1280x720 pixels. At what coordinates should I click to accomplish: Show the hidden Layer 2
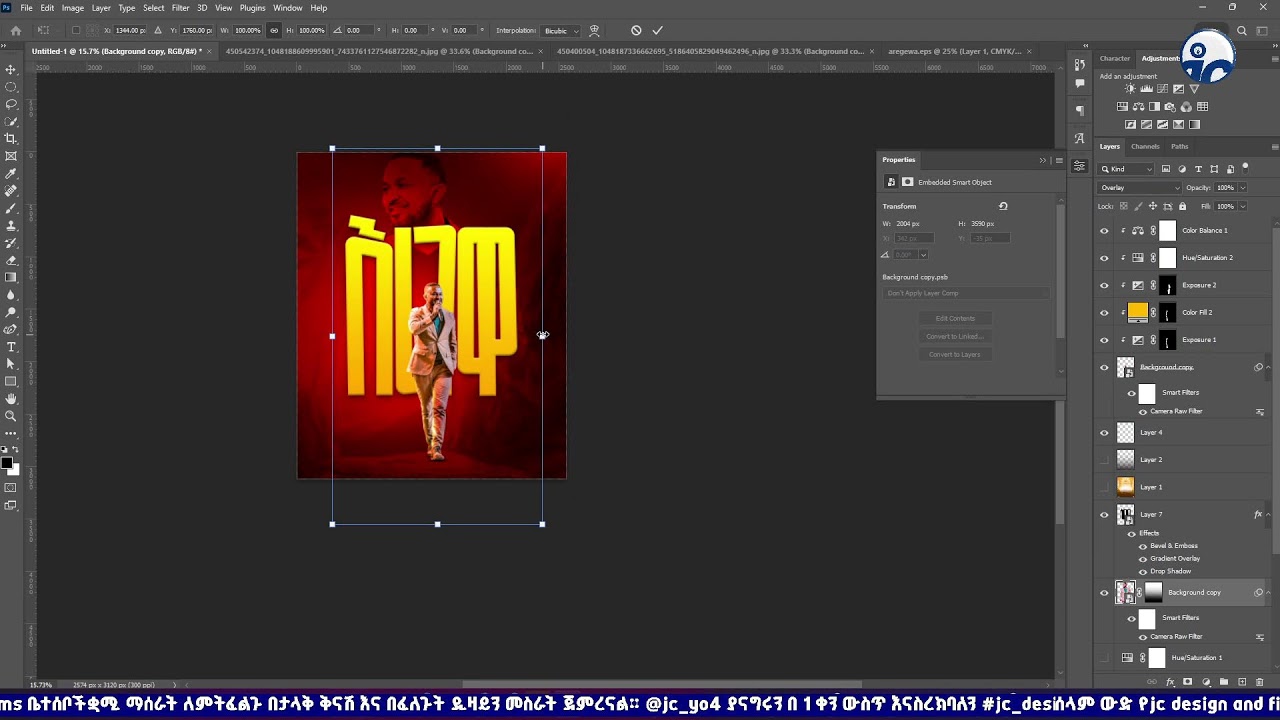pos(1104,460)
